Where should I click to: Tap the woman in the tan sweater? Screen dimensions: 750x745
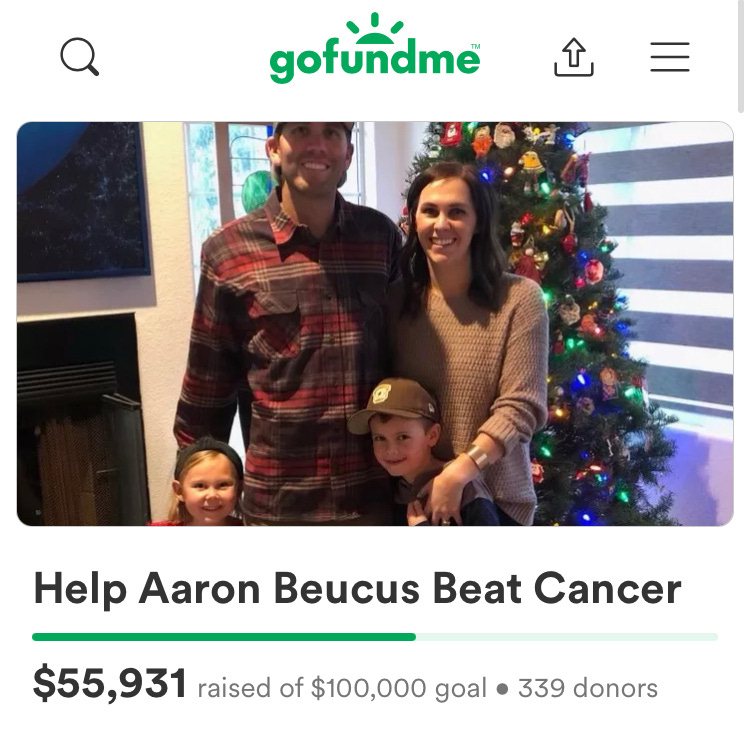469,335
